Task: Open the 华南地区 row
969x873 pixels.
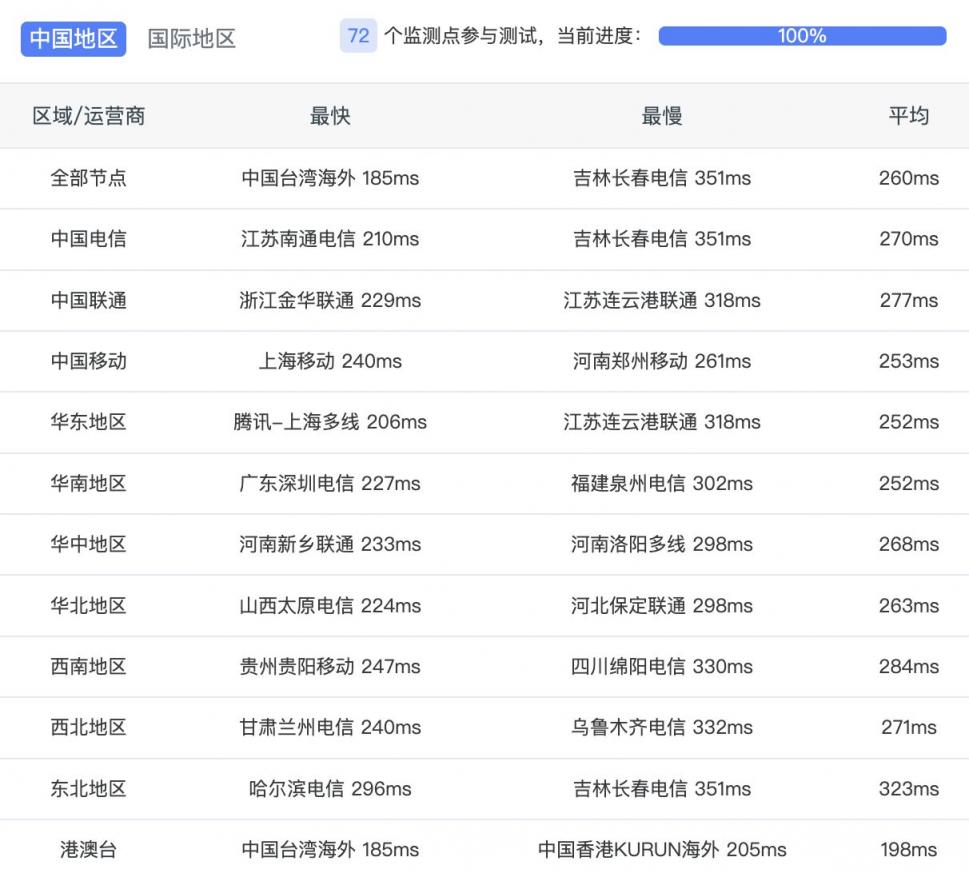Action: pos(89,483)
